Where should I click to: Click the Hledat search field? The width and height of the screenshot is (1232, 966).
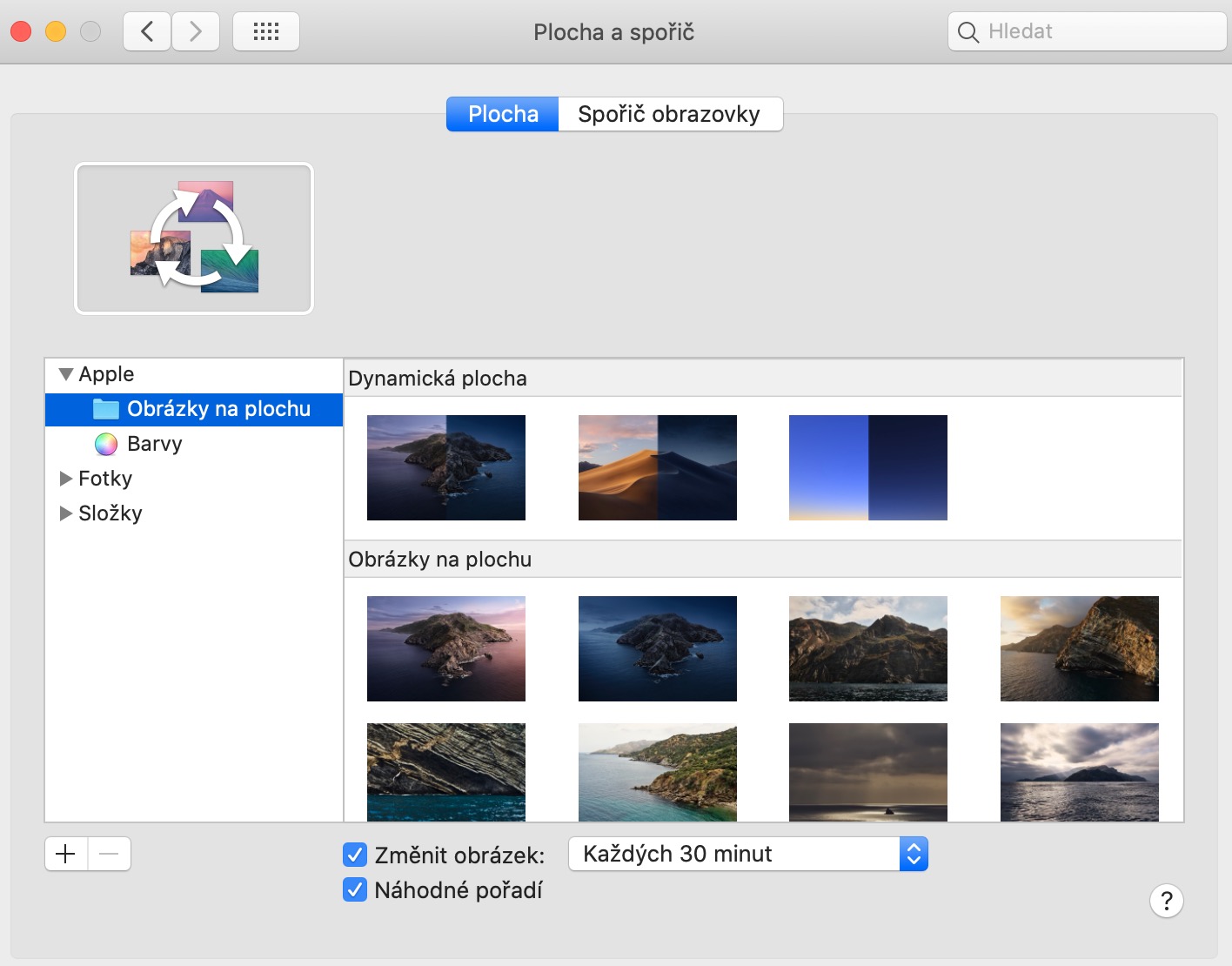tap(1096, 32)
